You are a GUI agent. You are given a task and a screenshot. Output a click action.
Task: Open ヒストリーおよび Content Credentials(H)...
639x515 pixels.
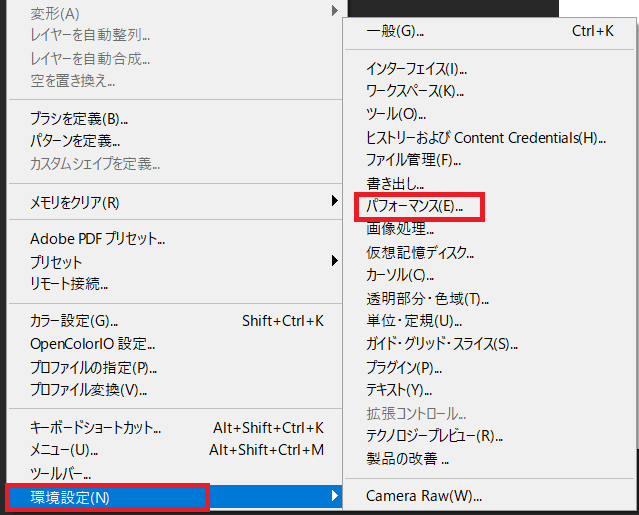click(490, 138)
